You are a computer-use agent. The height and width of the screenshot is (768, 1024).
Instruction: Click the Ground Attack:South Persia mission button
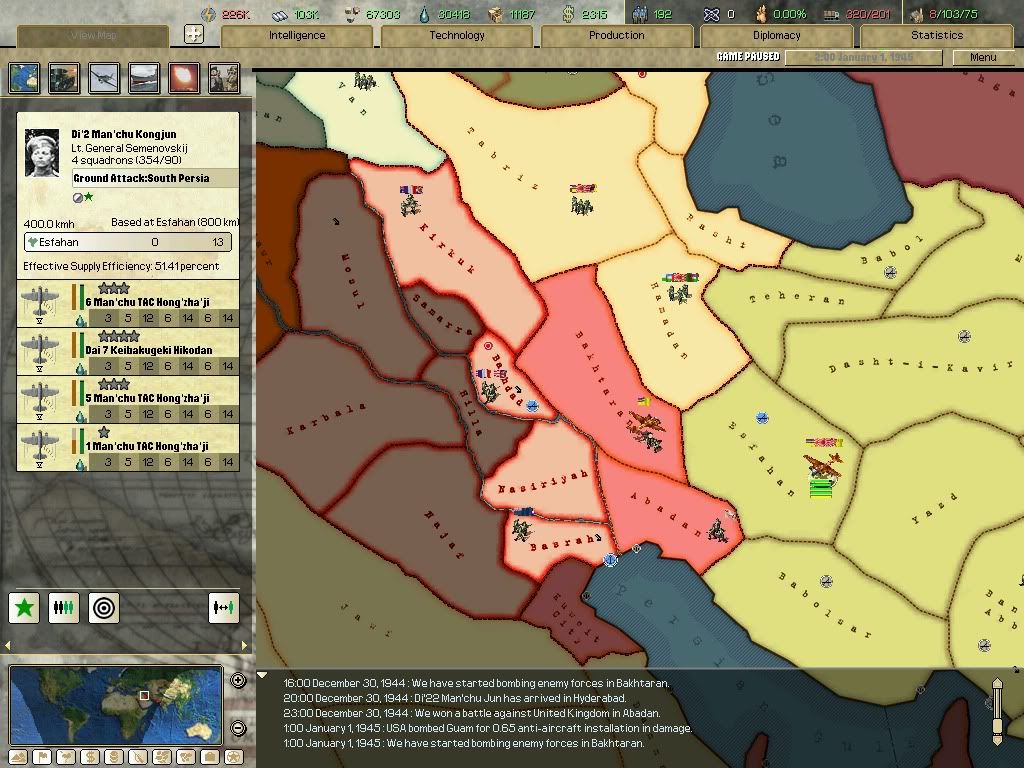click(155, 178)
